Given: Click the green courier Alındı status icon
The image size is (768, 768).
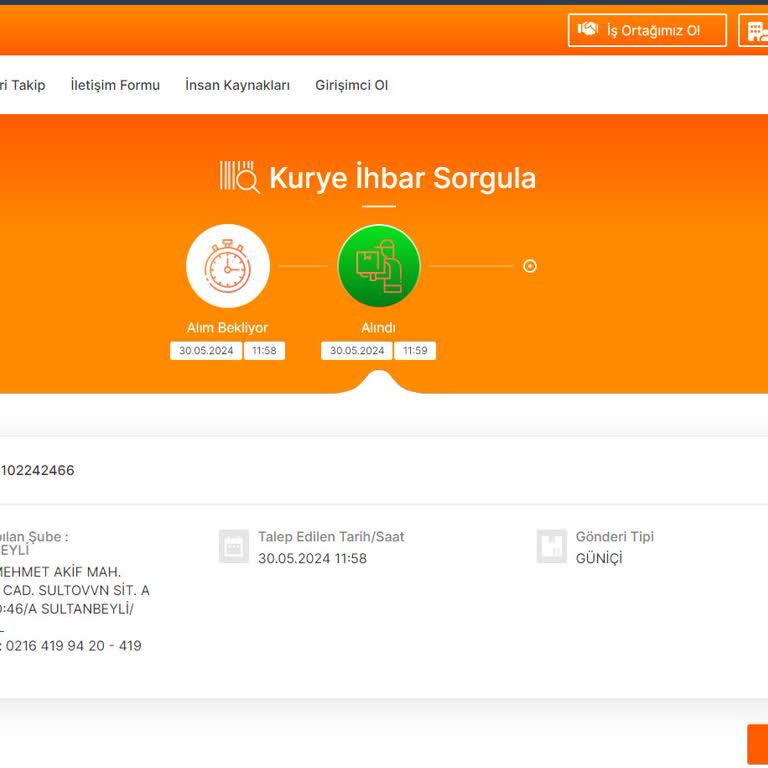Looking at the screenshot, I should (379, 266).
